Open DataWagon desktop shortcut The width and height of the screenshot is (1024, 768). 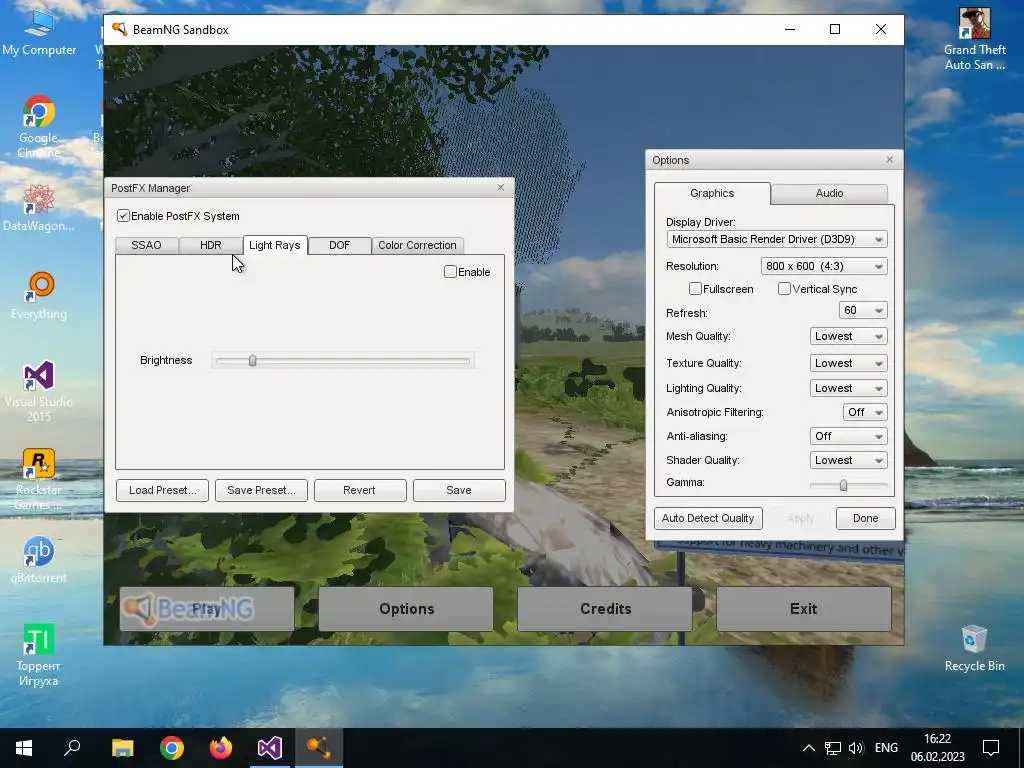(39, 208)
